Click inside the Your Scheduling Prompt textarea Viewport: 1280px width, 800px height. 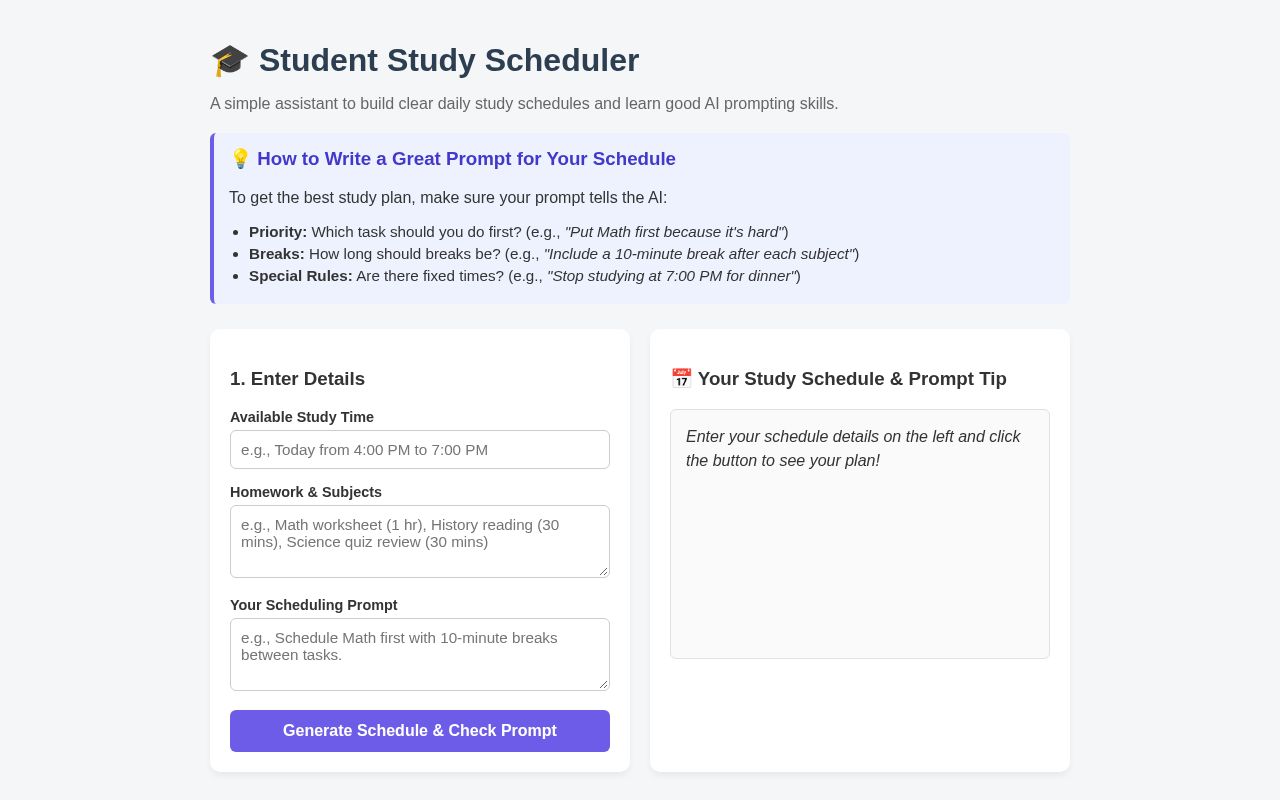click(420, 654)
